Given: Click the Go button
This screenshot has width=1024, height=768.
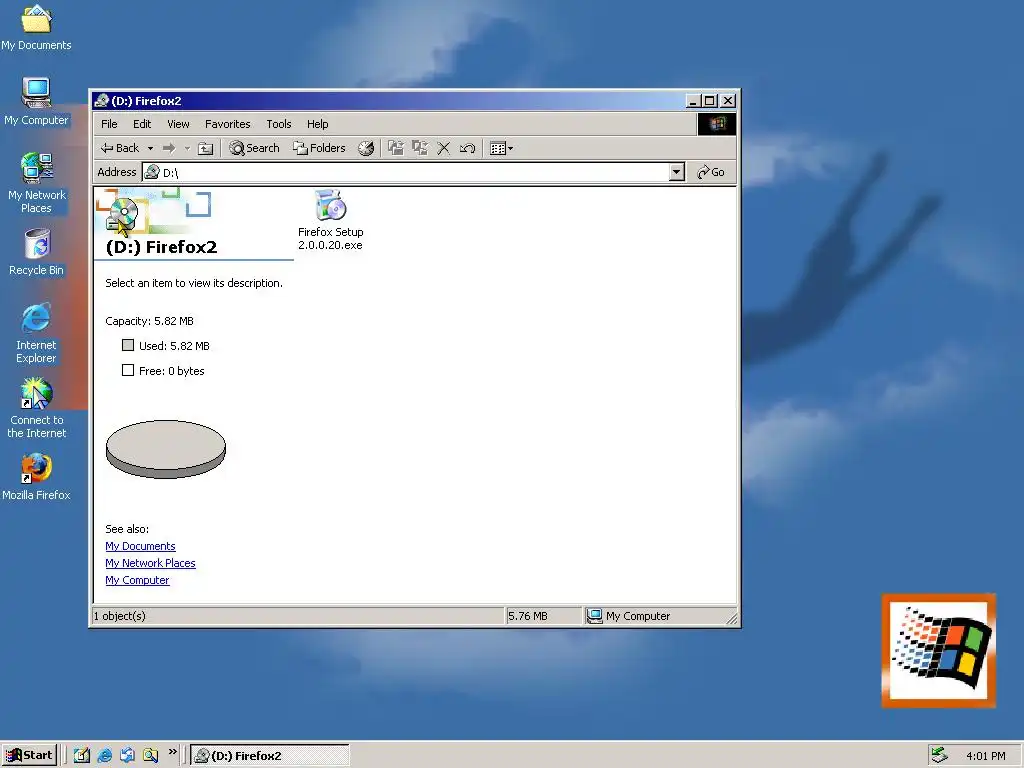Looking at the screenshot, I should tap(711, 172).
